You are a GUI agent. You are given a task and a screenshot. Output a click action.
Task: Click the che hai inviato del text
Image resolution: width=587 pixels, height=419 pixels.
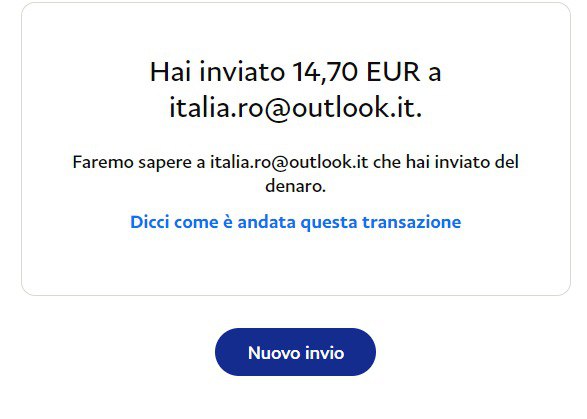[446, 163]
